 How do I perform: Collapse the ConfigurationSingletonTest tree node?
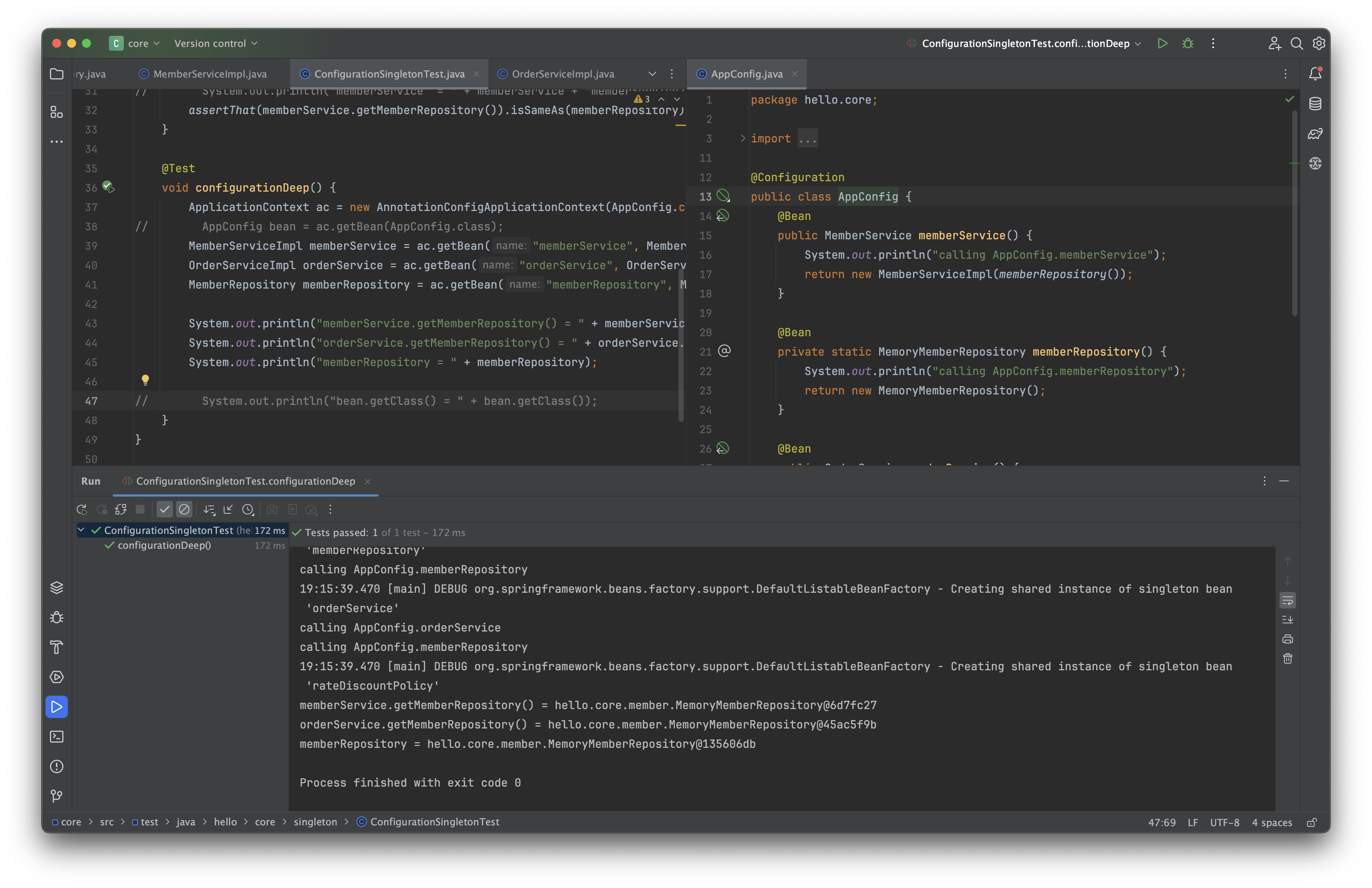tap(81, 530)
